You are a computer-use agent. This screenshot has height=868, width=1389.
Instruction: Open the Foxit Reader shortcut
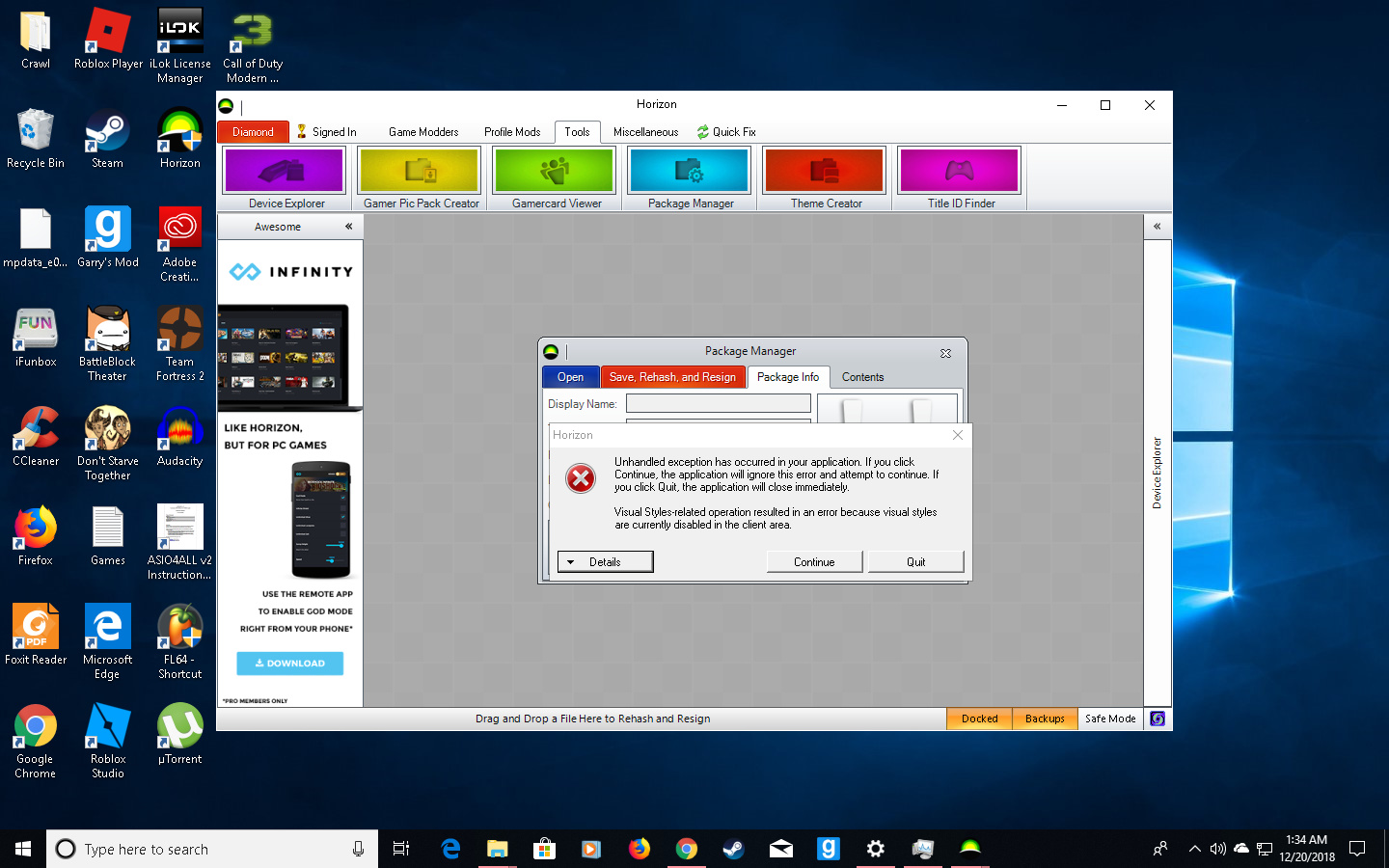point(36,635)
